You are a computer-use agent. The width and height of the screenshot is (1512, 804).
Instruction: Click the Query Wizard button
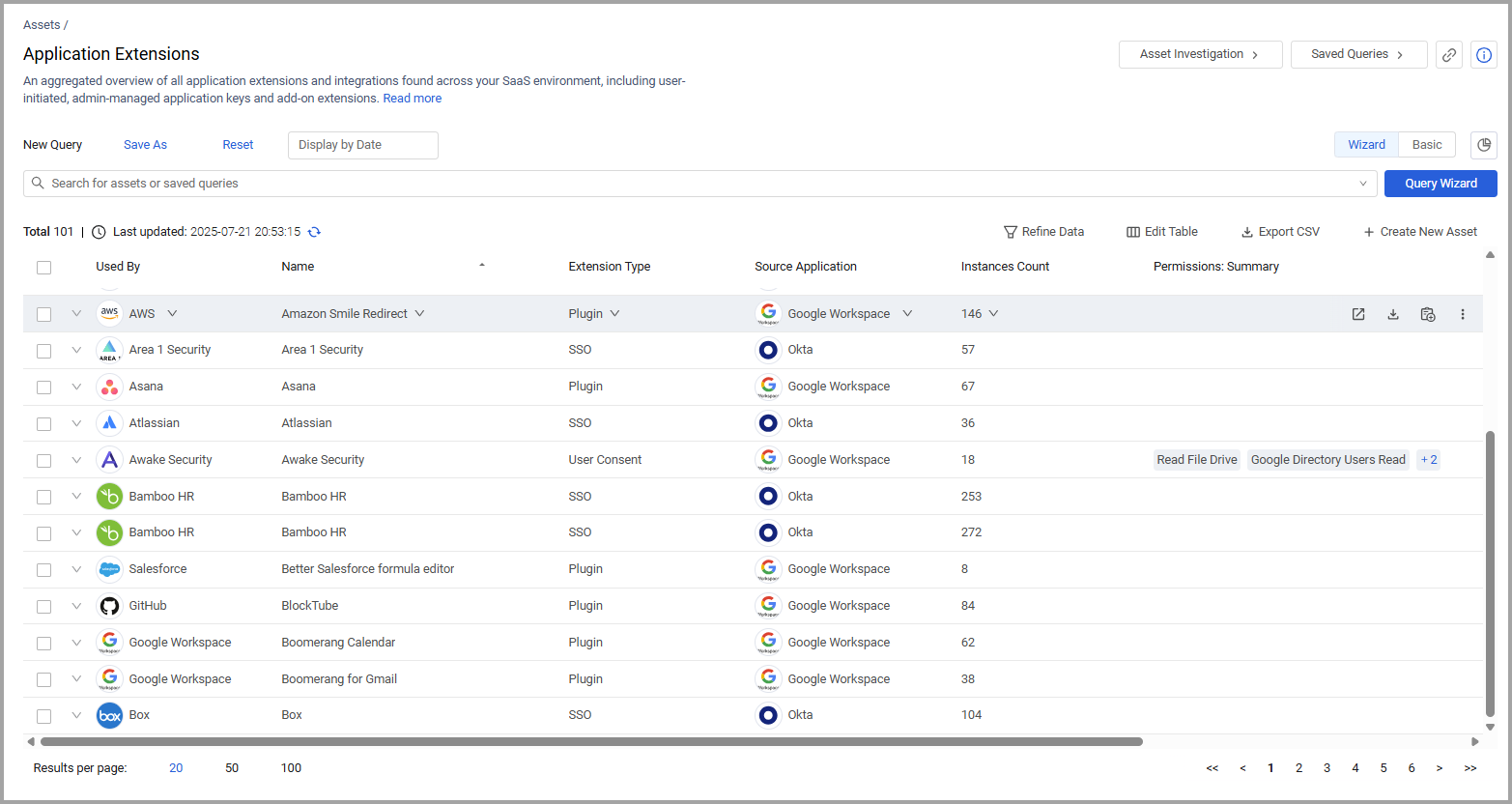[1441, 184]
